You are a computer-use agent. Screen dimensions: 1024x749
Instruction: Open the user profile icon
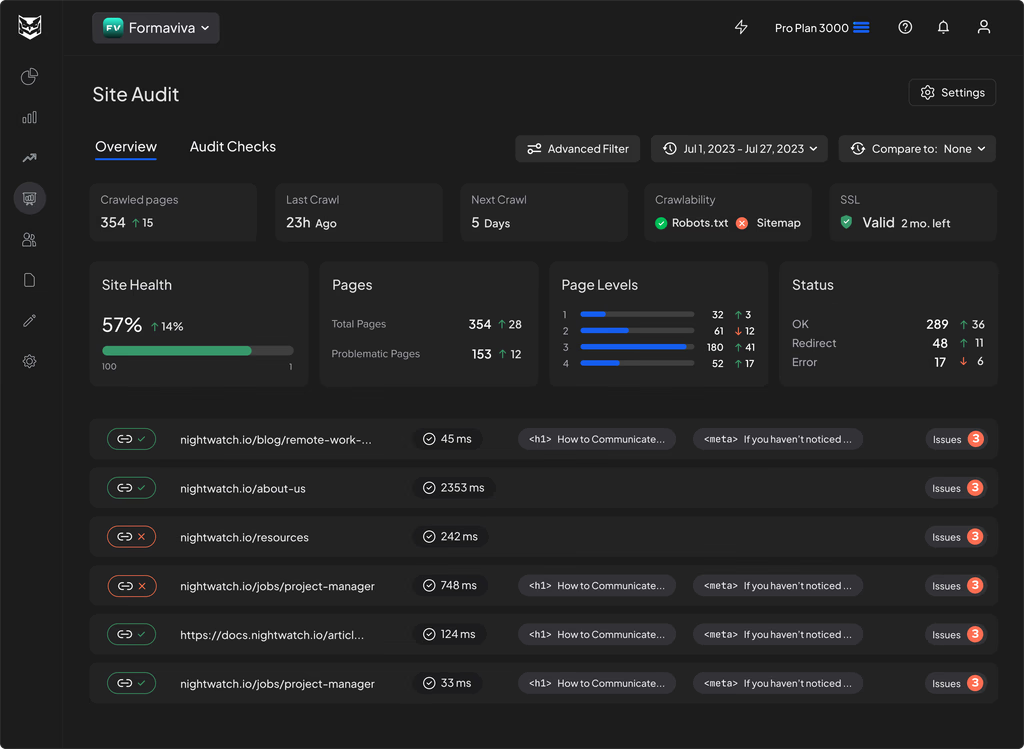(984, 27)
